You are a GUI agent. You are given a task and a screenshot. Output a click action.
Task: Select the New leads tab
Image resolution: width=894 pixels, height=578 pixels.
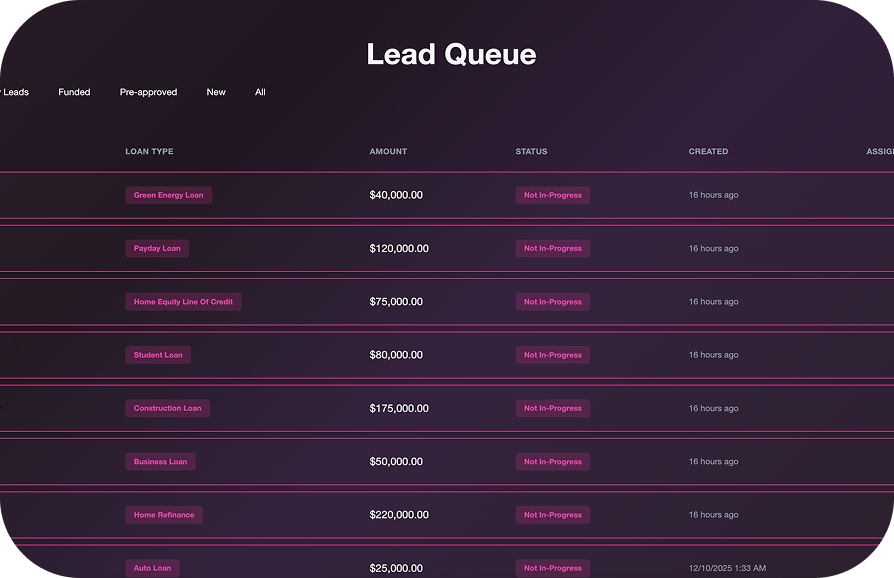click(x=216, y=92)
